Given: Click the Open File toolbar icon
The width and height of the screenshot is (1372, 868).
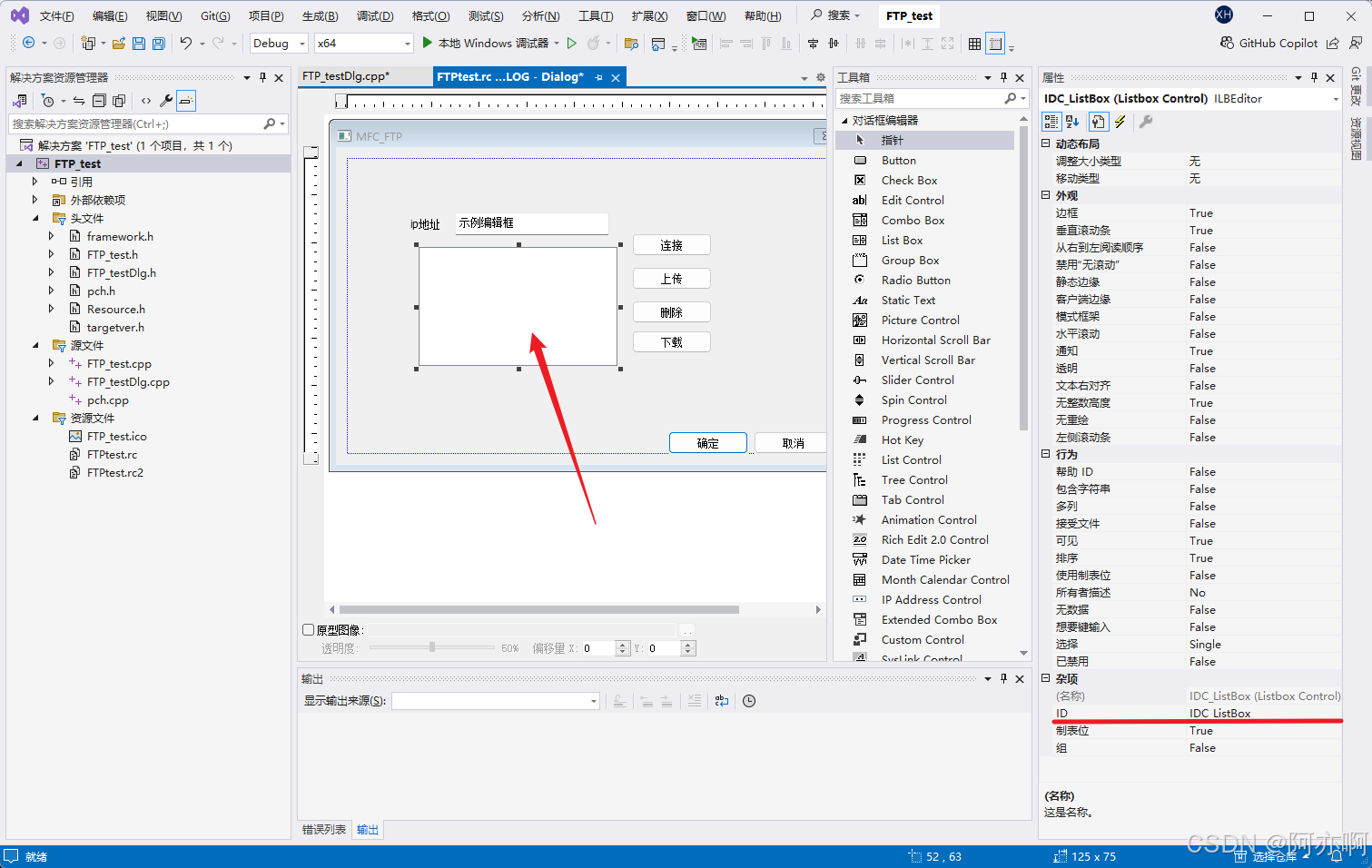Looking at the screenshot, I should pos(118,43).
